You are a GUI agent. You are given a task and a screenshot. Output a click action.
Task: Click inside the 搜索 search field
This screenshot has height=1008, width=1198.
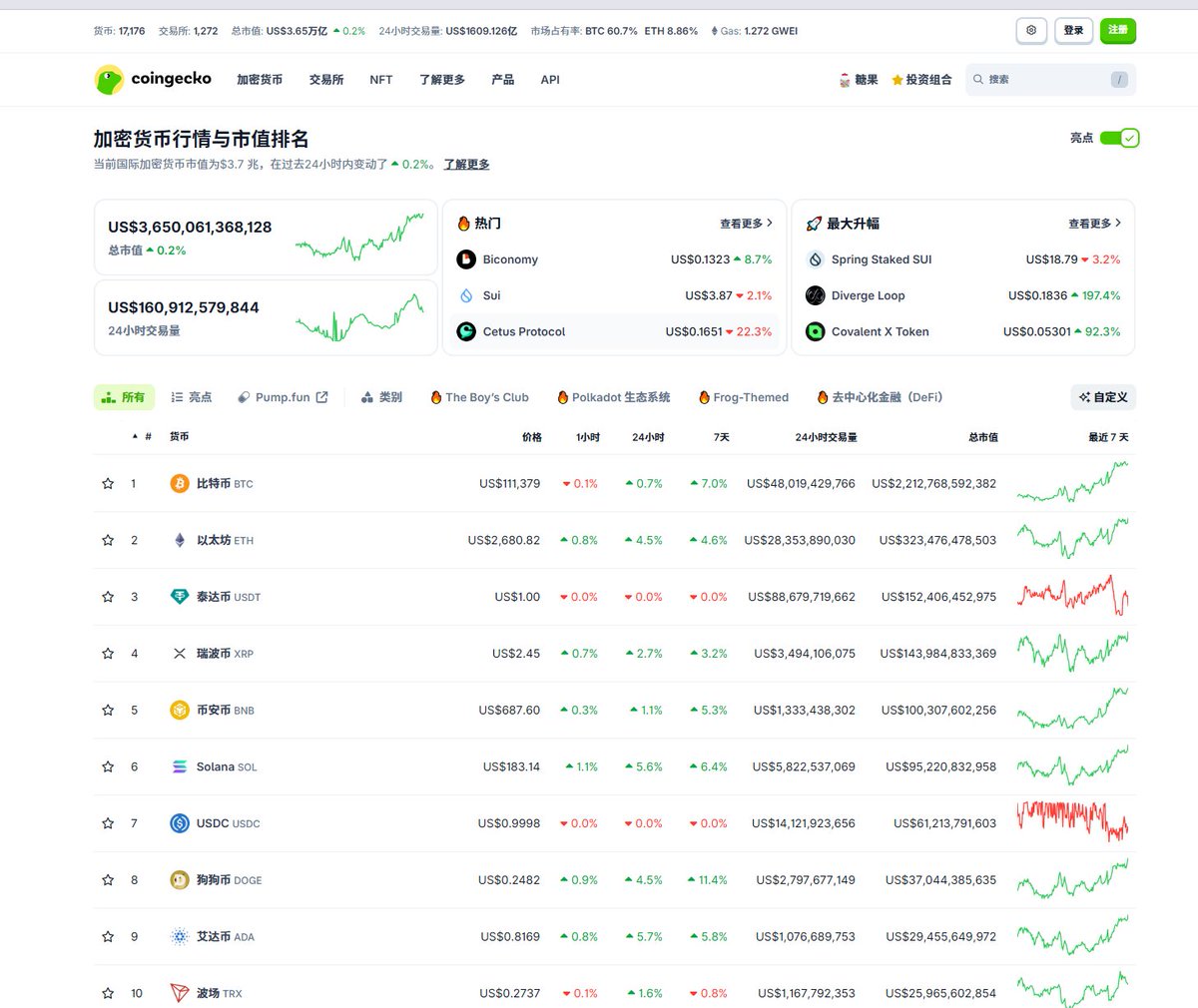(1050, 79)
